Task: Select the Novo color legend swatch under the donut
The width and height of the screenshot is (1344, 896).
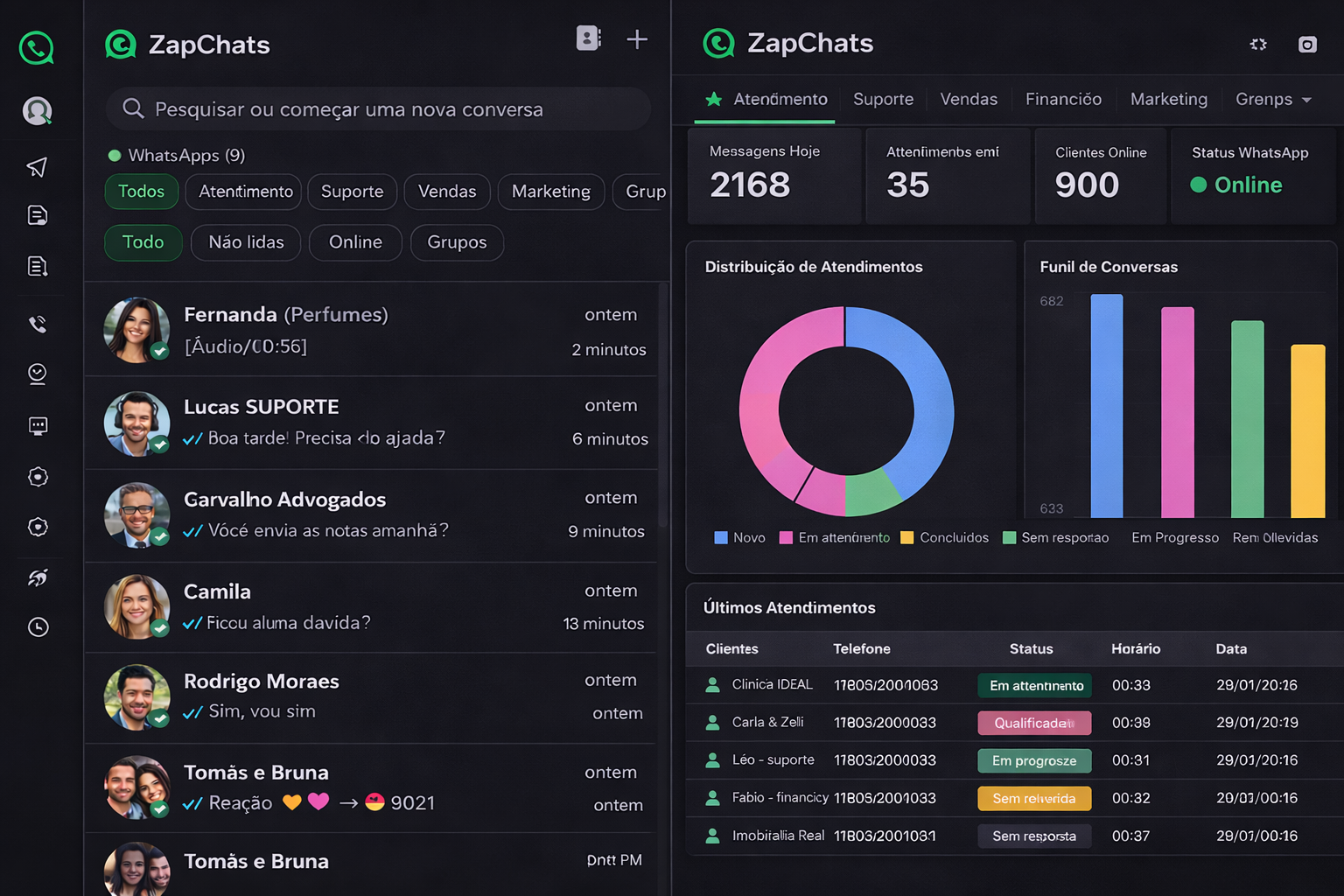Action: point(721,537)
